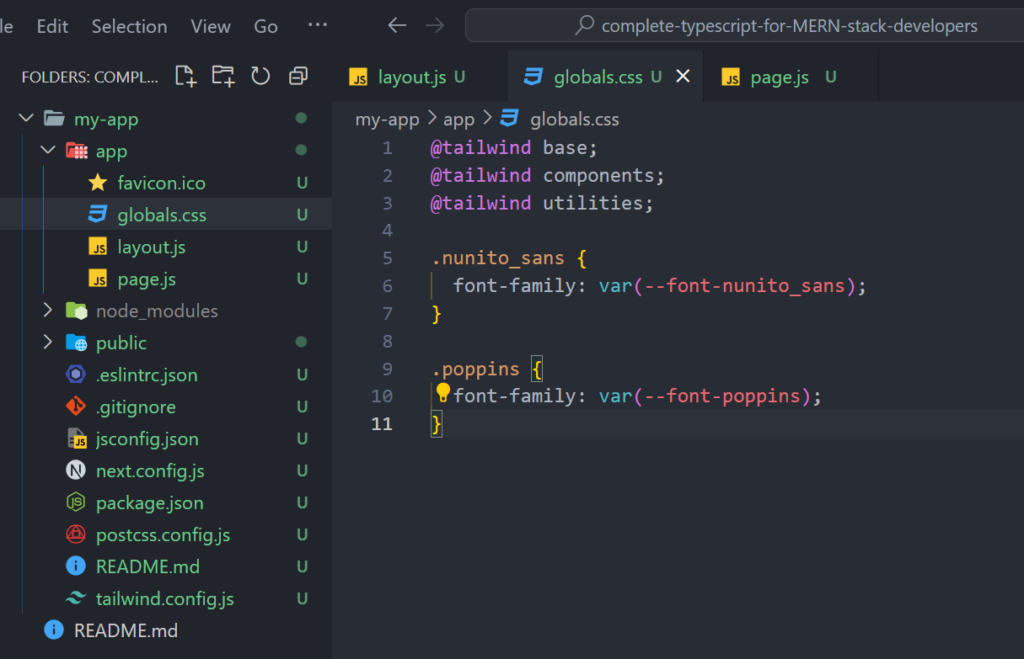Collapse the my-app folder

point(26,119)
